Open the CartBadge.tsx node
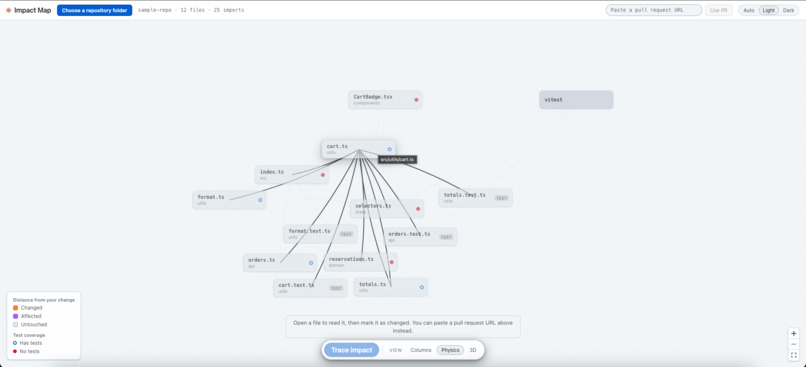Screen dimensions: 806x367 (x=385, y=100)
